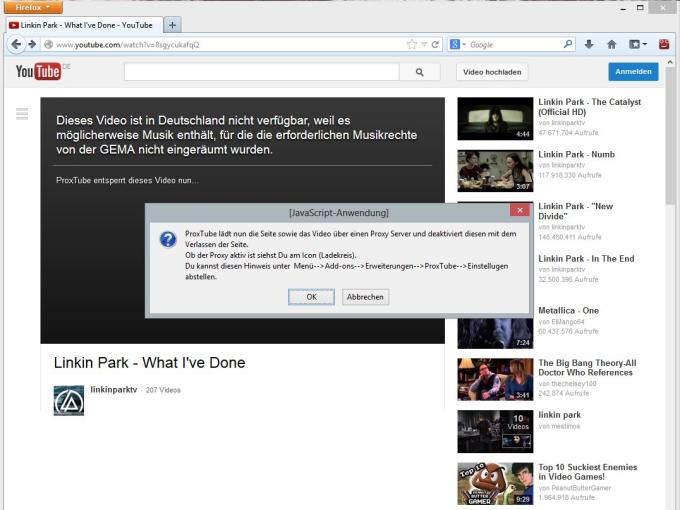The image size is (680, 510).
Task: Click the Linkin Park - What I've Done heading
Action: click(x=150, y=363)
